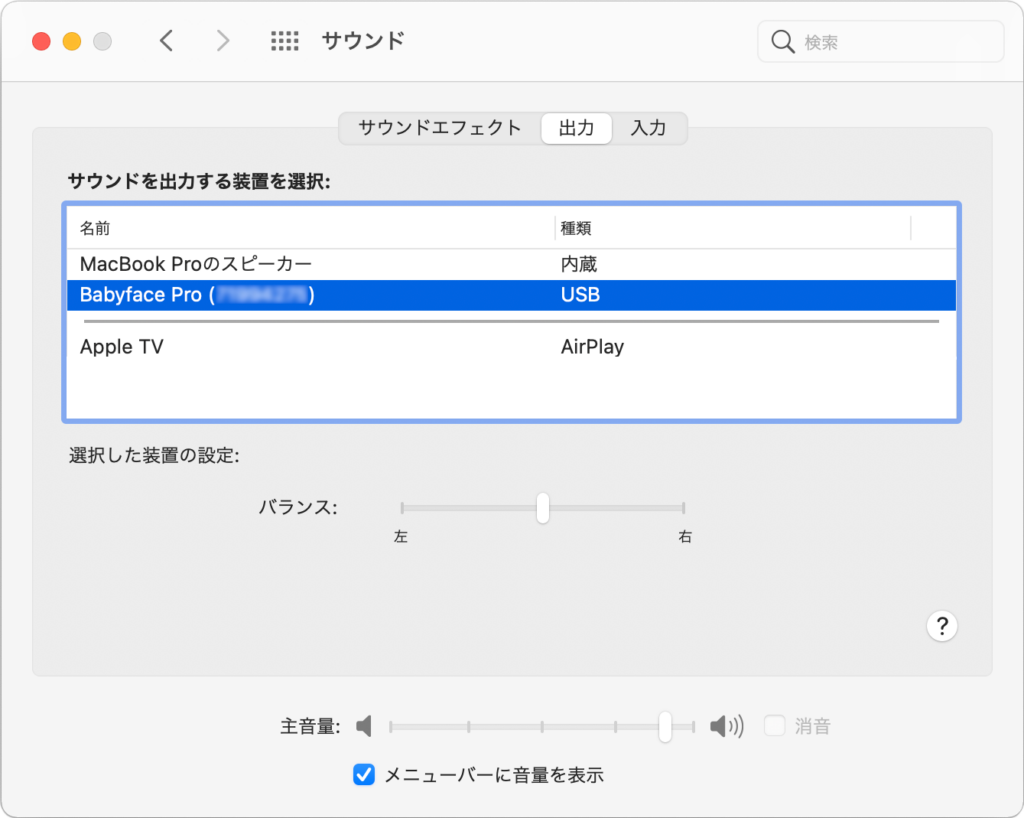Select Apple TV AirPlay device

click(x=122, y=347)
